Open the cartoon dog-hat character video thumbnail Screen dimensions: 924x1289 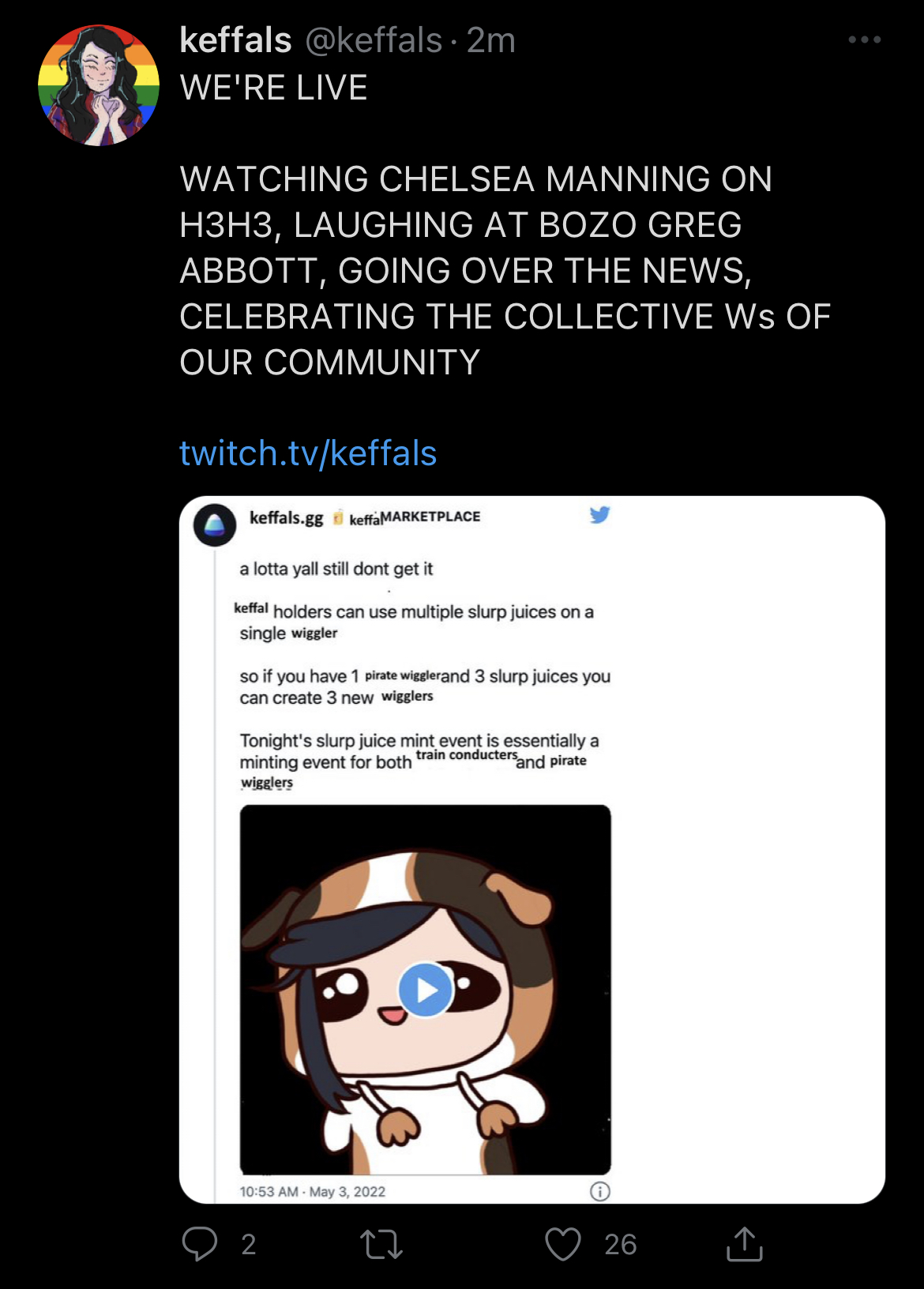coord(426,990)
